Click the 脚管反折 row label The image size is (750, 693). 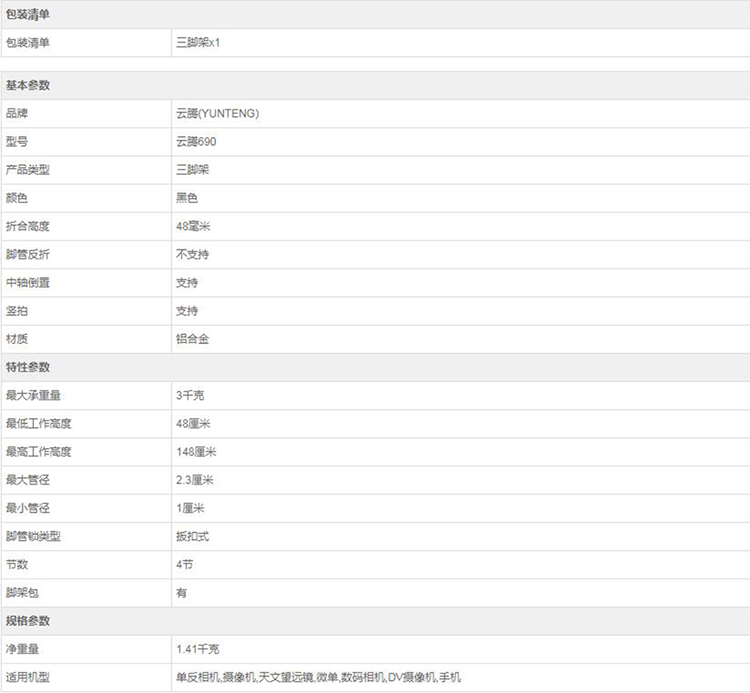click(28, 254)
